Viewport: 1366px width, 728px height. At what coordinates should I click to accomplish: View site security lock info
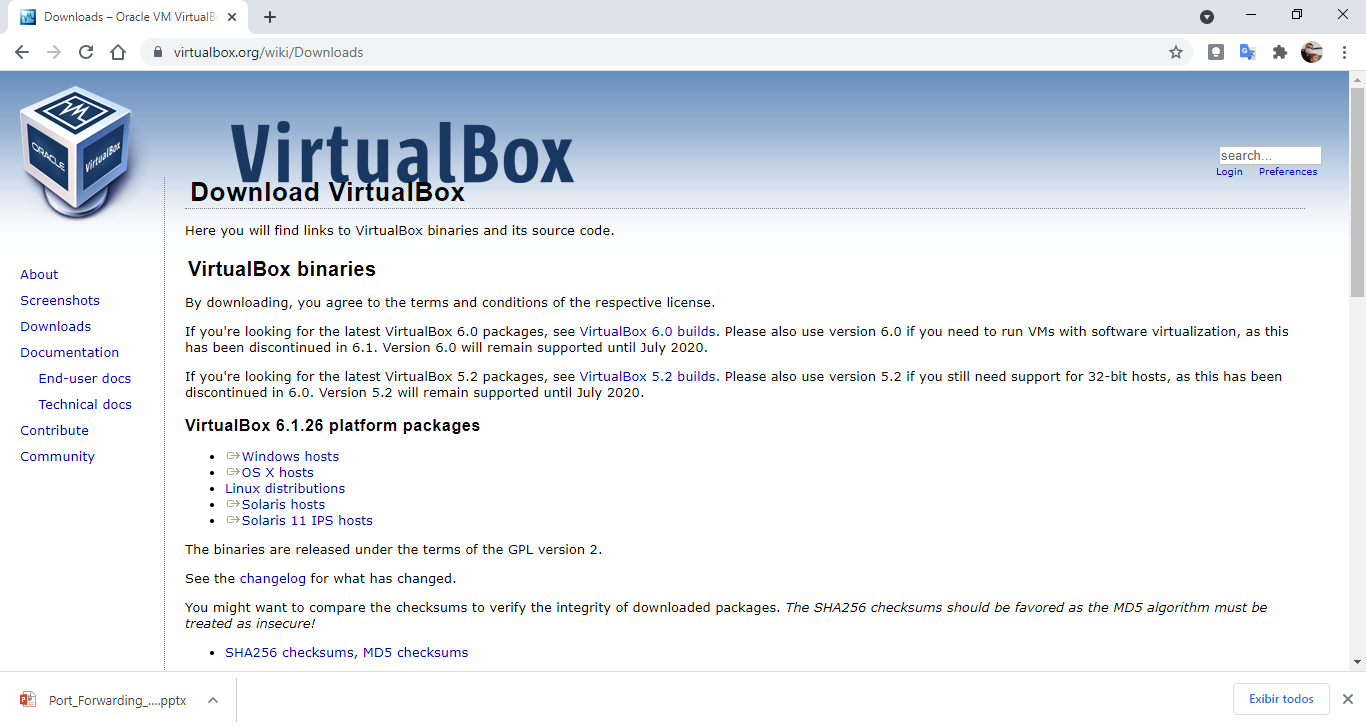coord(158,52)
